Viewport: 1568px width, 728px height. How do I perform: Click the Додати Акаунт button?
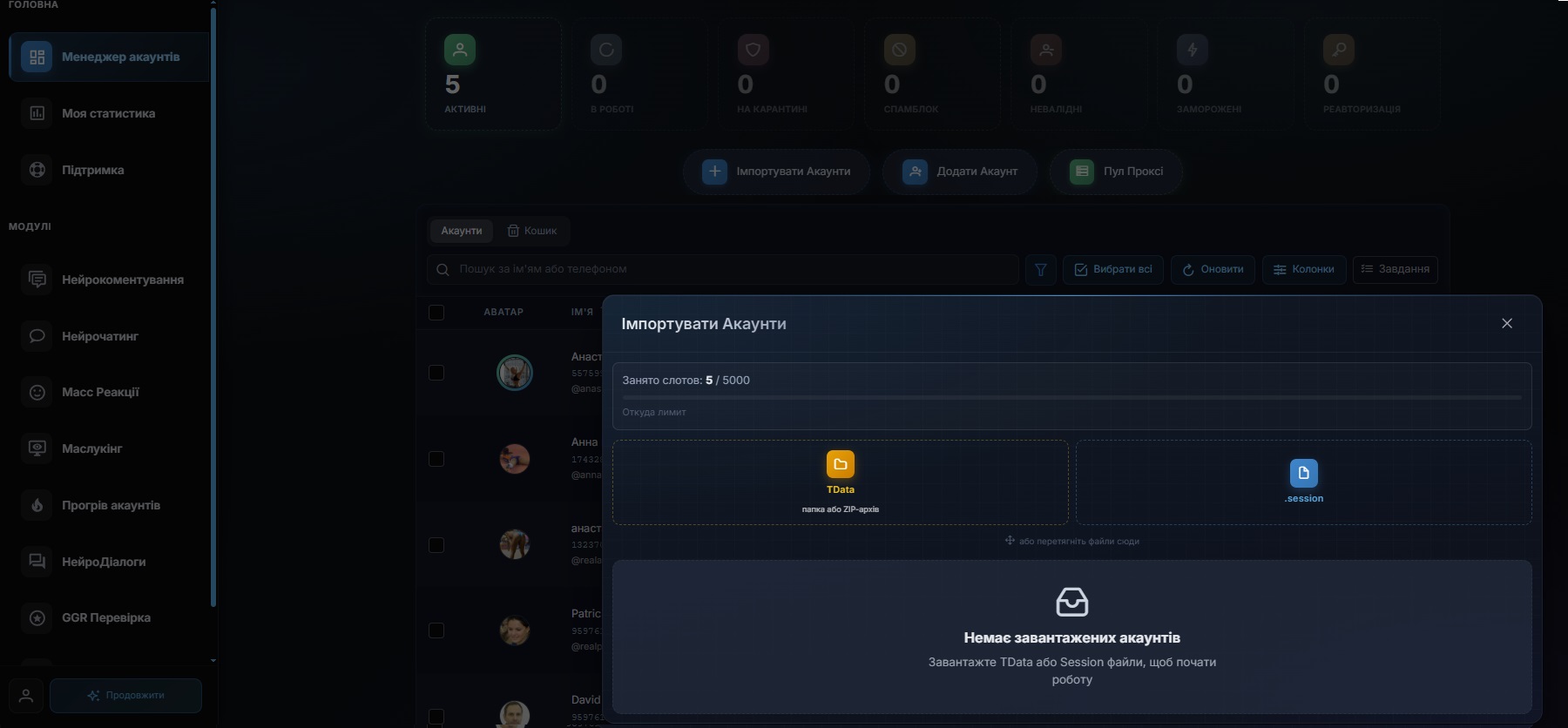[x=960, y=172]
